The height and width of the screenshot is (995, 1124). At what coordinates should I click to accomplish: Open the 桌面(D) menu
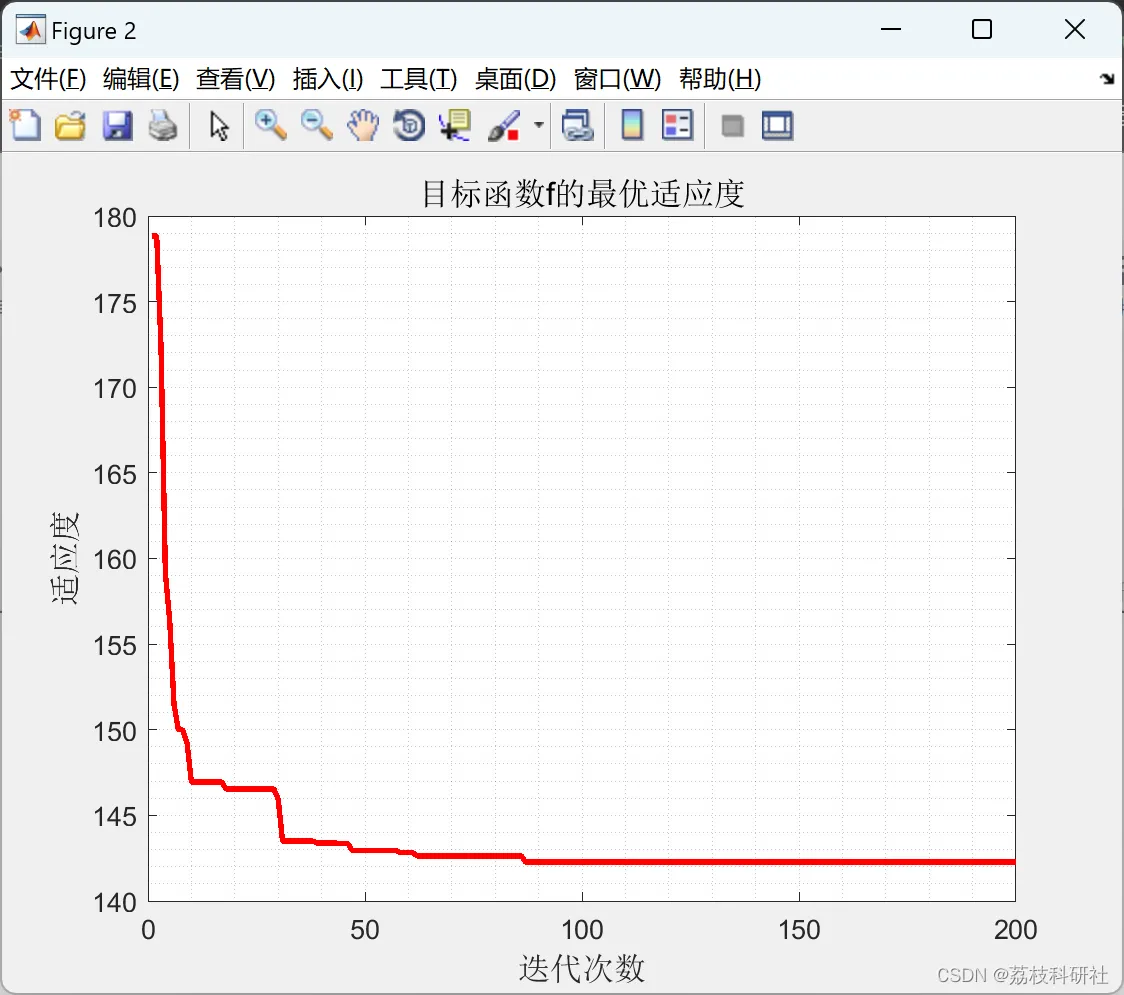tap(515, 79)
